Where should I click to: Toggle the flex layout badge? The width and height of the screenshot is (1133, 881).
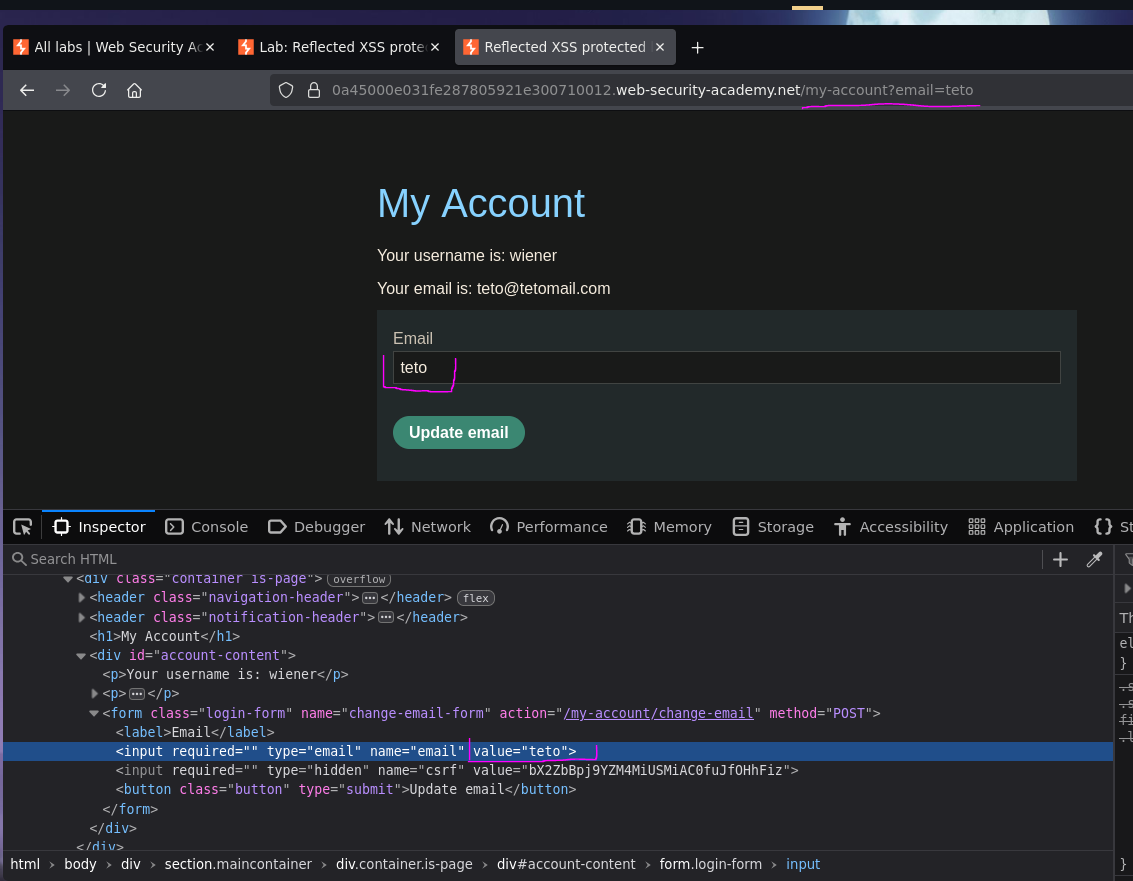point(475,598)
